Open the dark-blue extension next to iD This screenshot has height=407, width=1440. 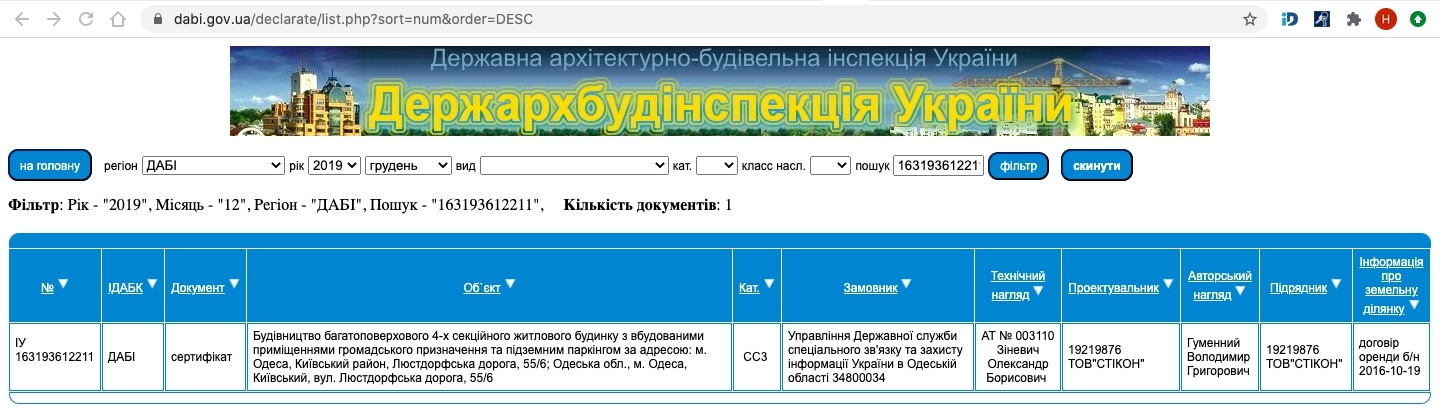coord(1322,19)
